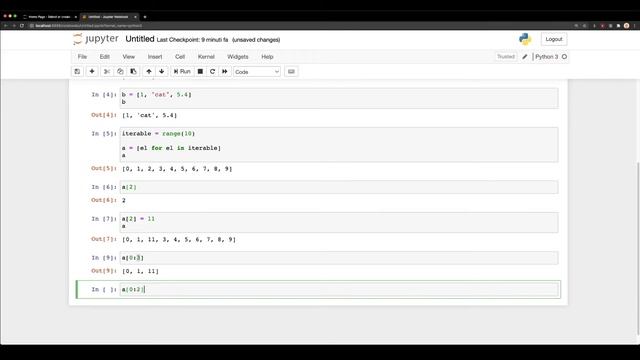The image size is (640, 360).
Task: Restart the kernel and run all cells
Action: 224,71
